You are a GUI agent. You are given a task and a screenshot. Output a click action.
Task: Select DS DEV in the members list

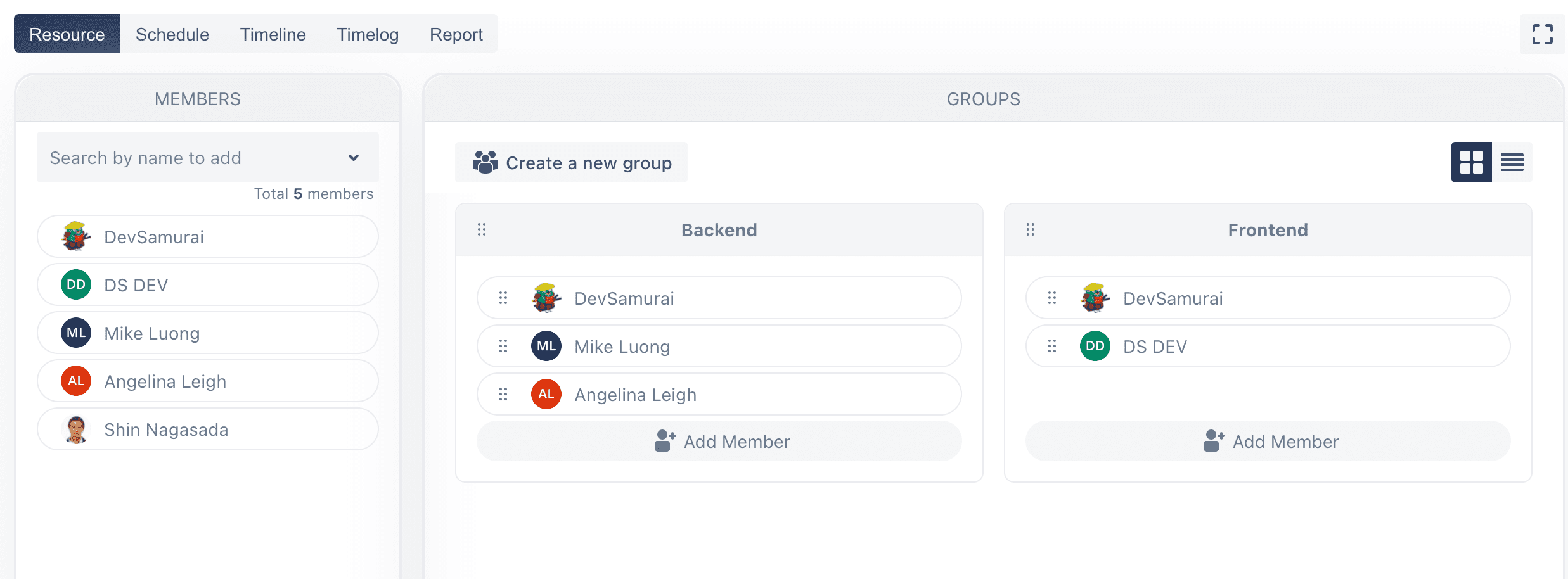click(208, 284)
